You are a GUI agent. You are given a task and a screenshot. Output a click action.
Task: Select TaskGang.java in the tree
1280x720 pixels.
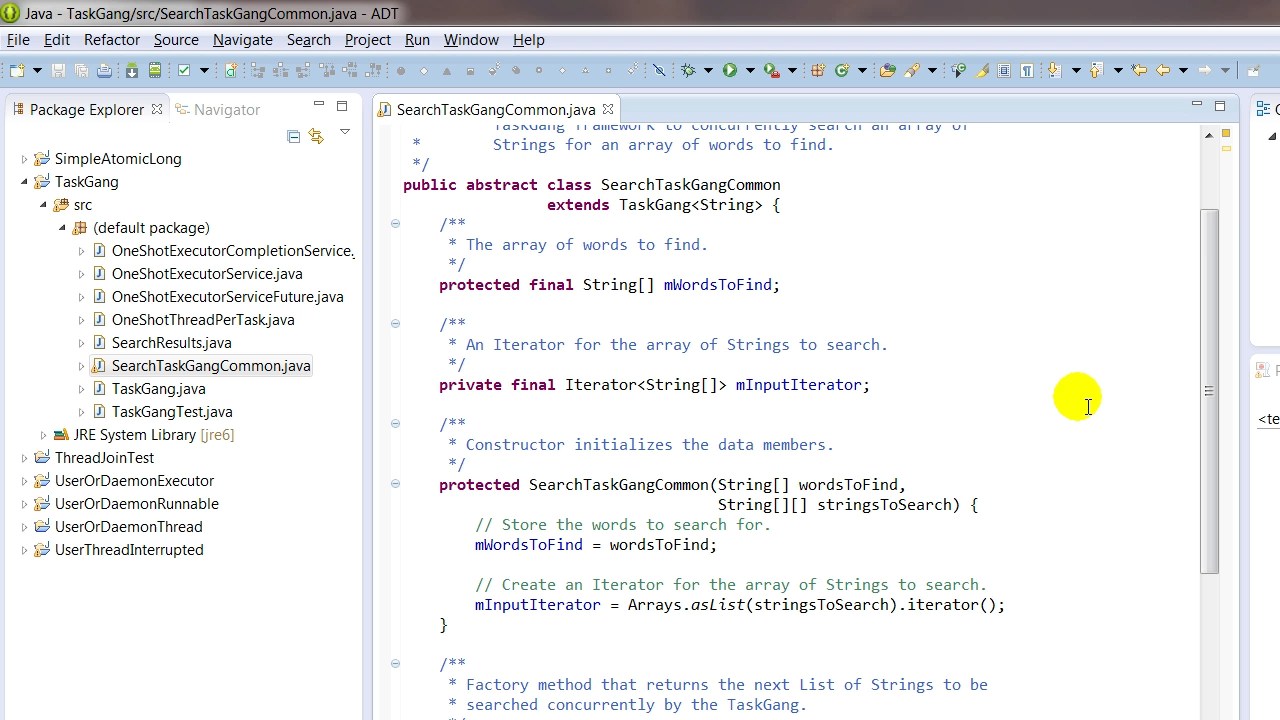[x=159, y=389]
